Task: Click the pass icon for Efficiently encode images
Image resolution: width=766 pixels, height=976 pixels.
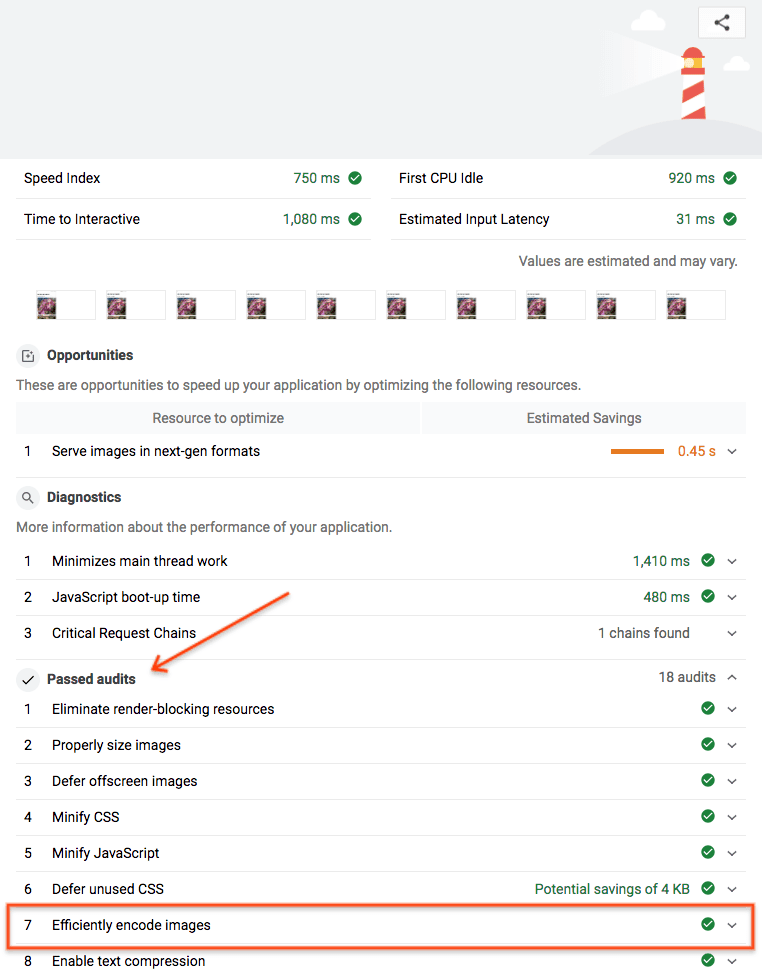Action: click(707, 925)
